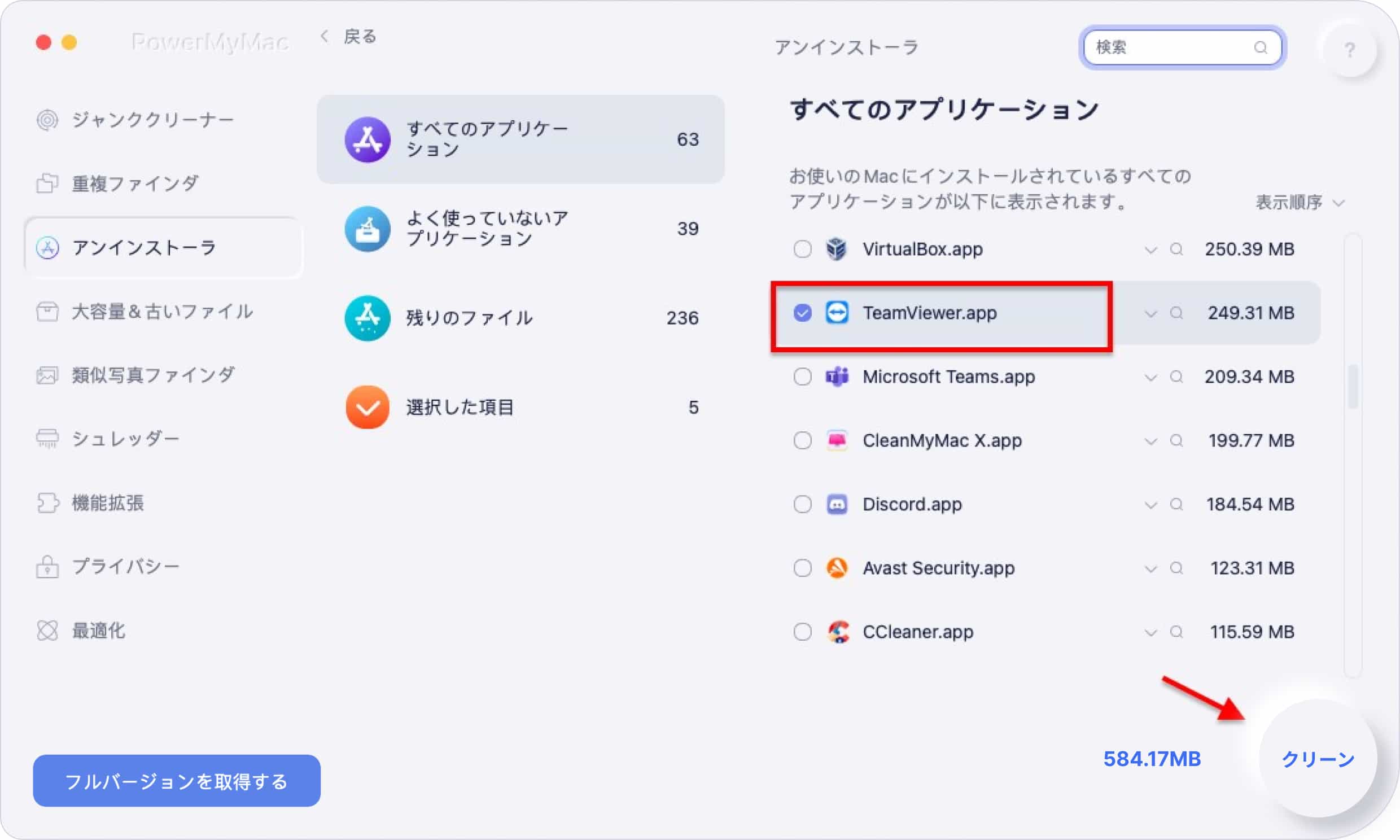Click the orange 選択した項目 checkmark icon
The width and height of the screenshot is (1400, 840).
pos(368,408)
